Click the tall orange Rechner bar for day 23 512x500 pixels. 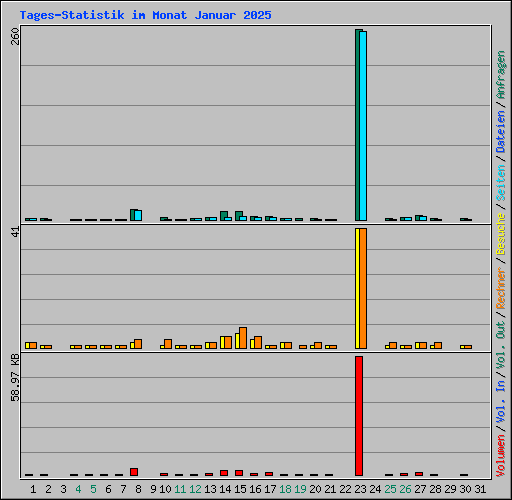[363, 288]
